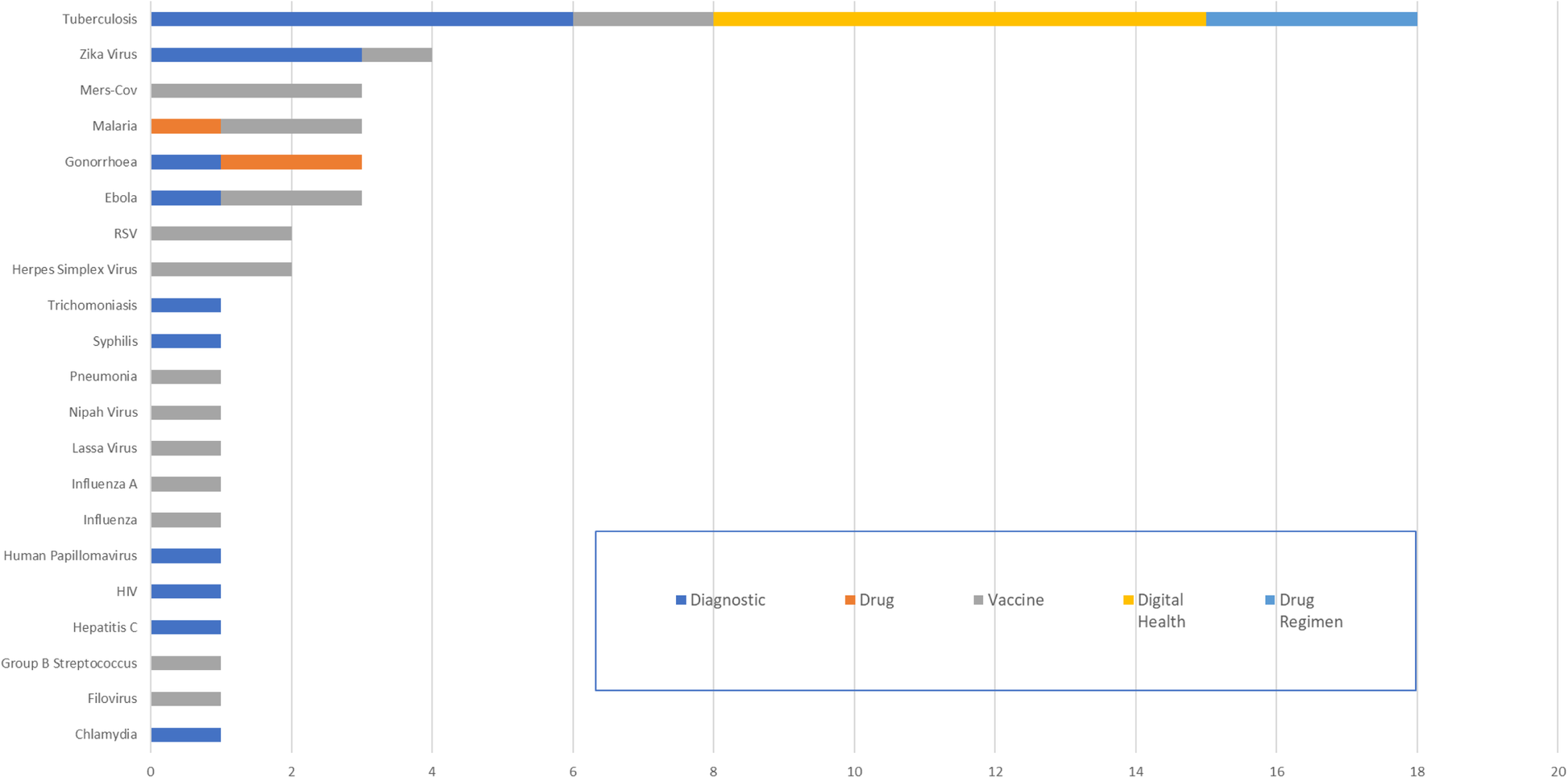Viewport: 1568px width, 778px height.
Task: Click the 'Filovirus' axis label
Action: coord(113,698)
